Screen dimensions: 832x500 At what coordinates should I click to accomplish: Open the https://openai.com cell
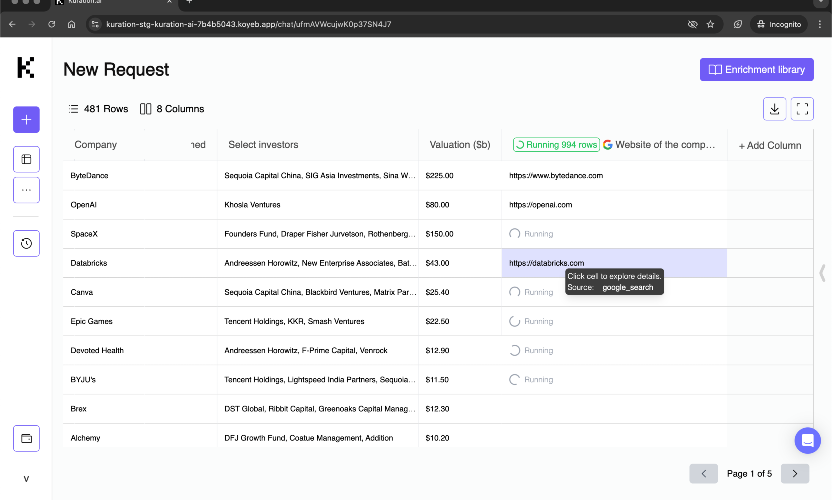(614, 205)
